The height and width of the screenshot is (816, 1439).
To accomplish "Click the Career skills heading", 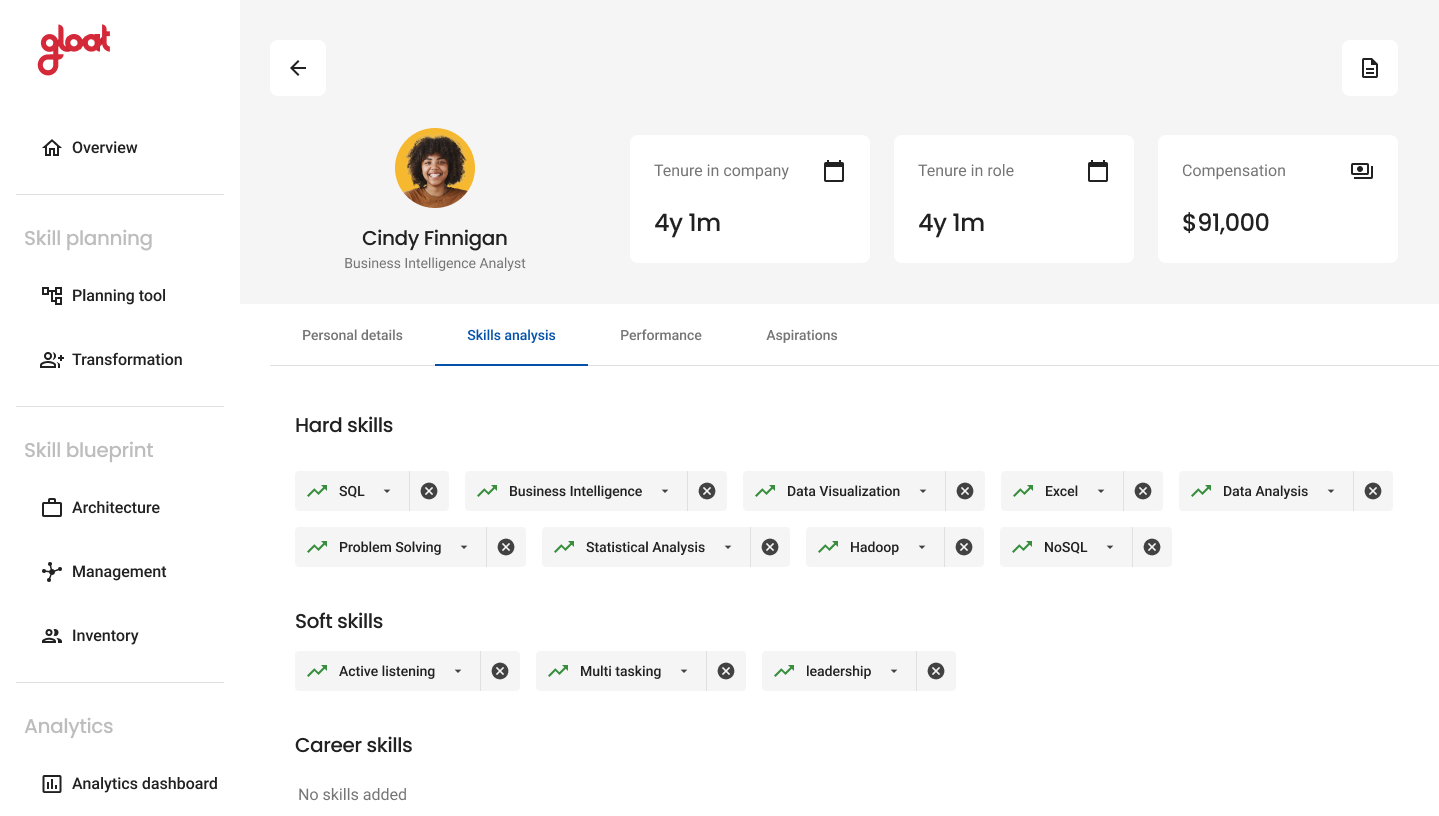I will pos(354,745).
